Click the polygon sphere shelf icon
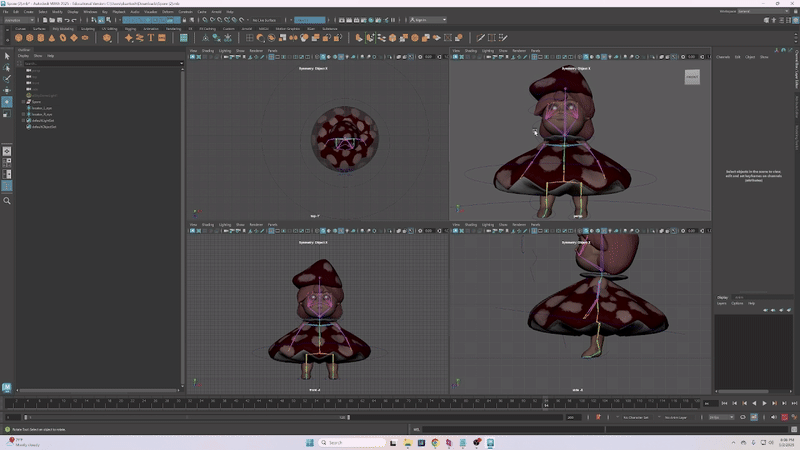800x450 pixels. 19,38
